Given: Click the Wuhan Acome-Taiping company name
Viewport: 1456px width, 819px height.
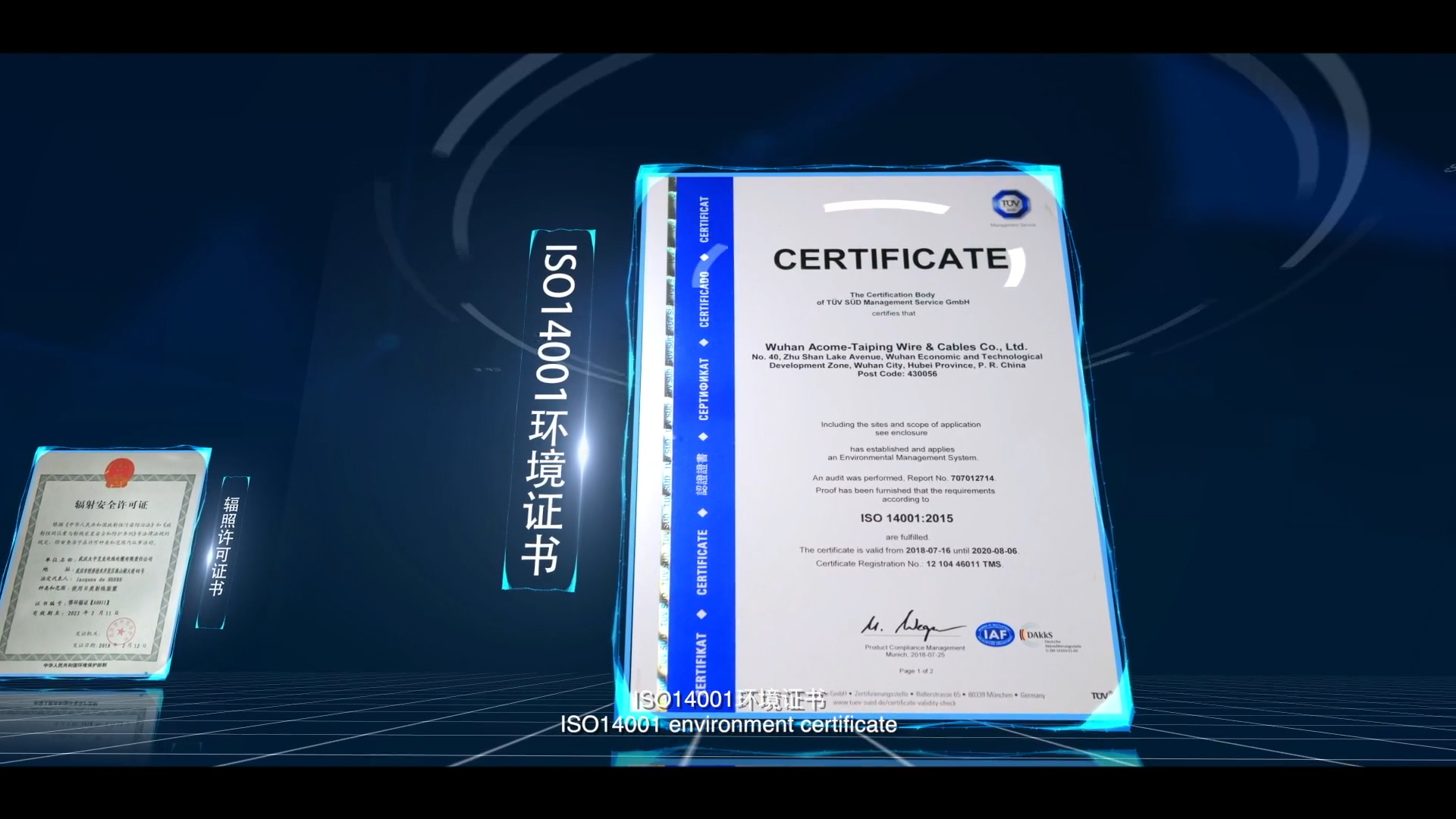Looking at the screenshot, I should pyautogui.click(x=896, y=347).
